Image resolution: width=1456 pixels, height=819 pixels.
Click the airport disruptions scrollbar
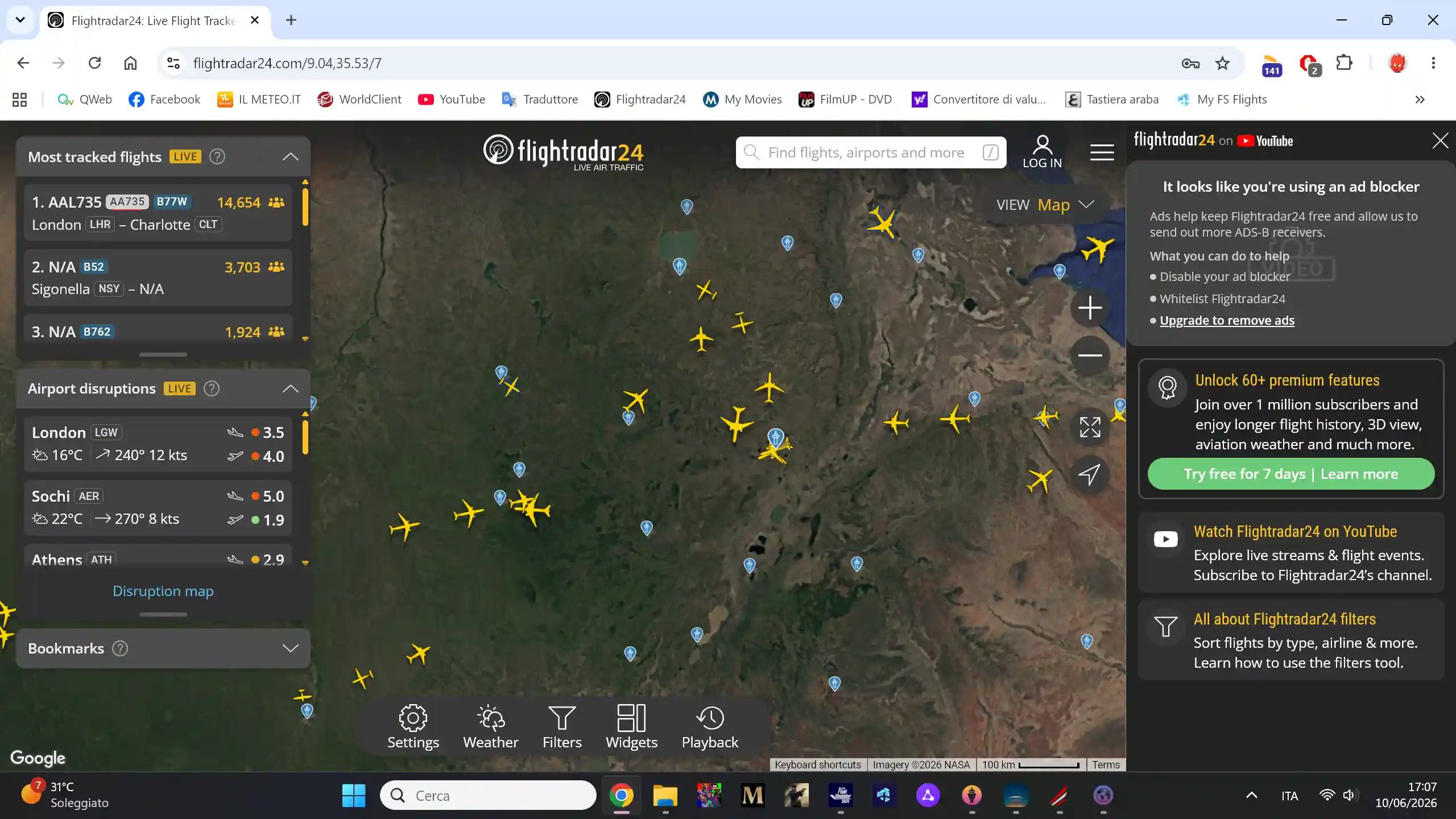coord(305,437)
